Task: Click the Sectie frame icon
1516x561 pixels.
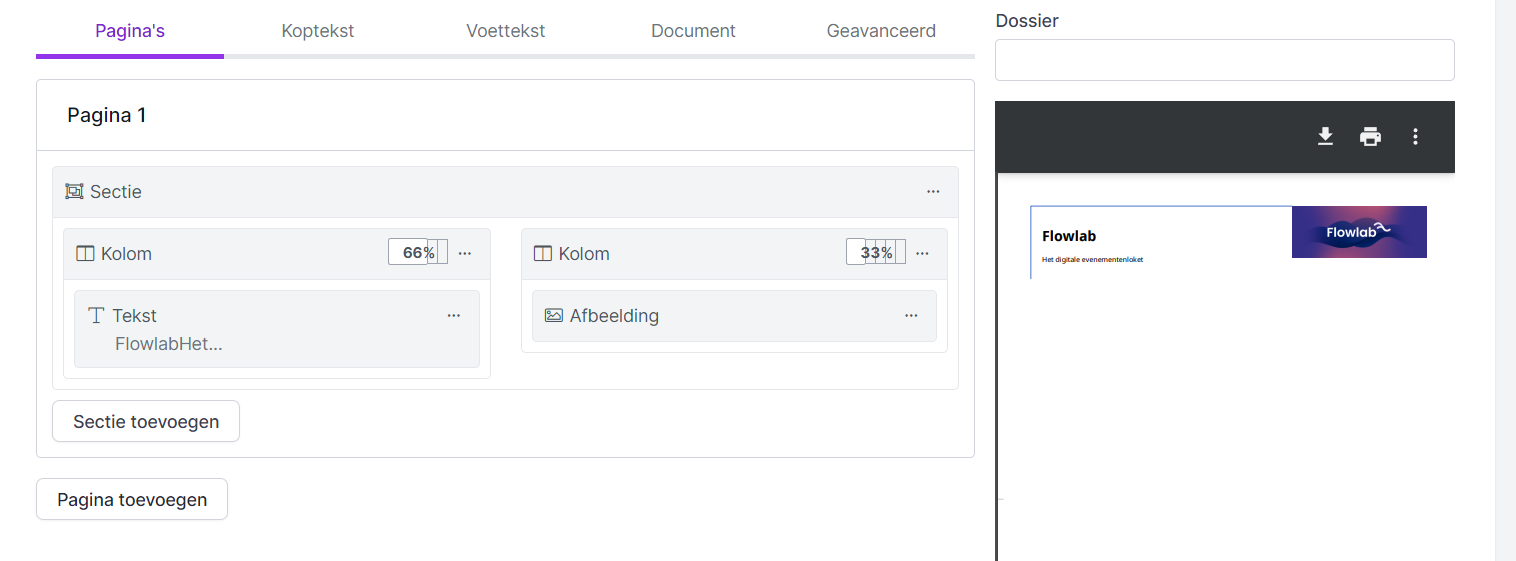Action: pos(74,191)
